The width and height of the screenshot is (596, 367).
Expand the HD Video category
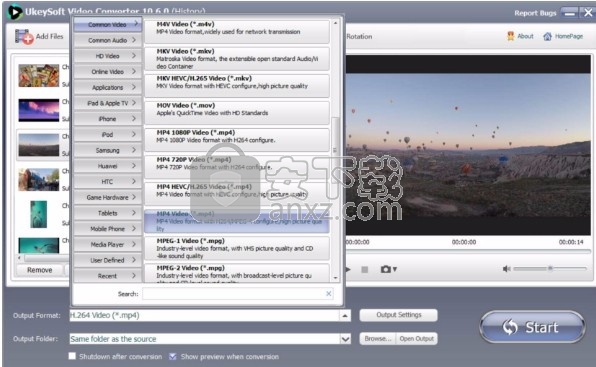coord(108,56)
